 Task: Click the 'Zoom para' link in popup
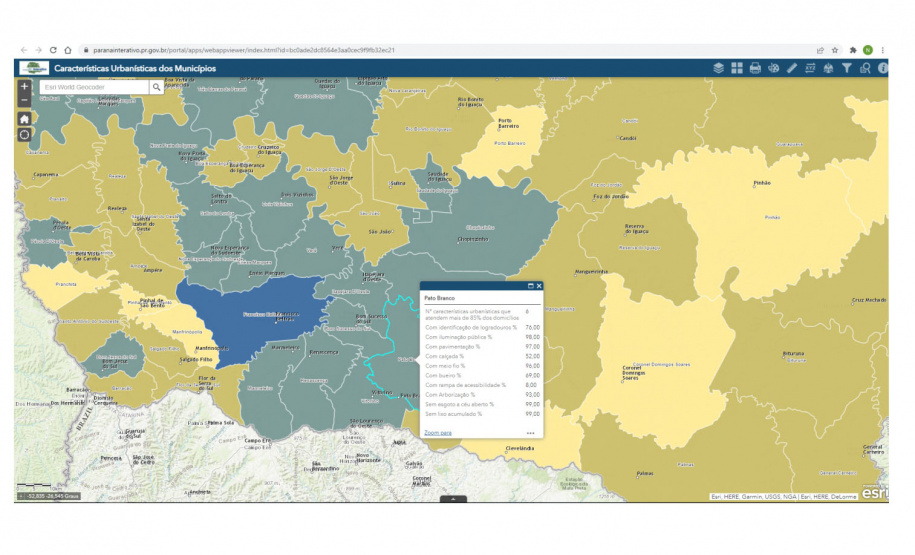point(438,433)
